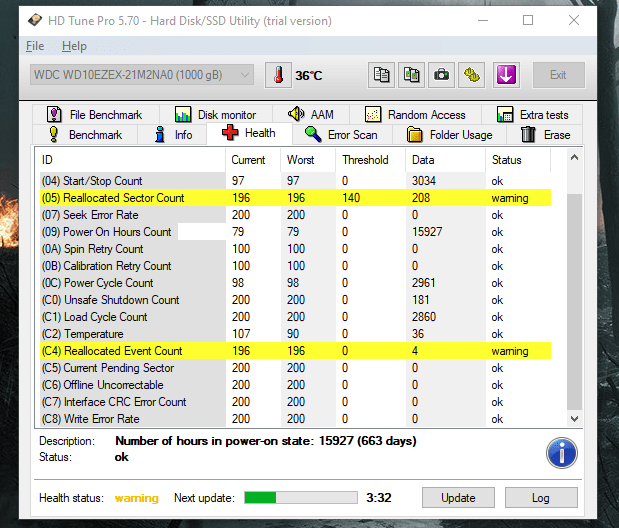Switch to the Error Scan tab
The image size is (619, 528).
pos(342,135)
